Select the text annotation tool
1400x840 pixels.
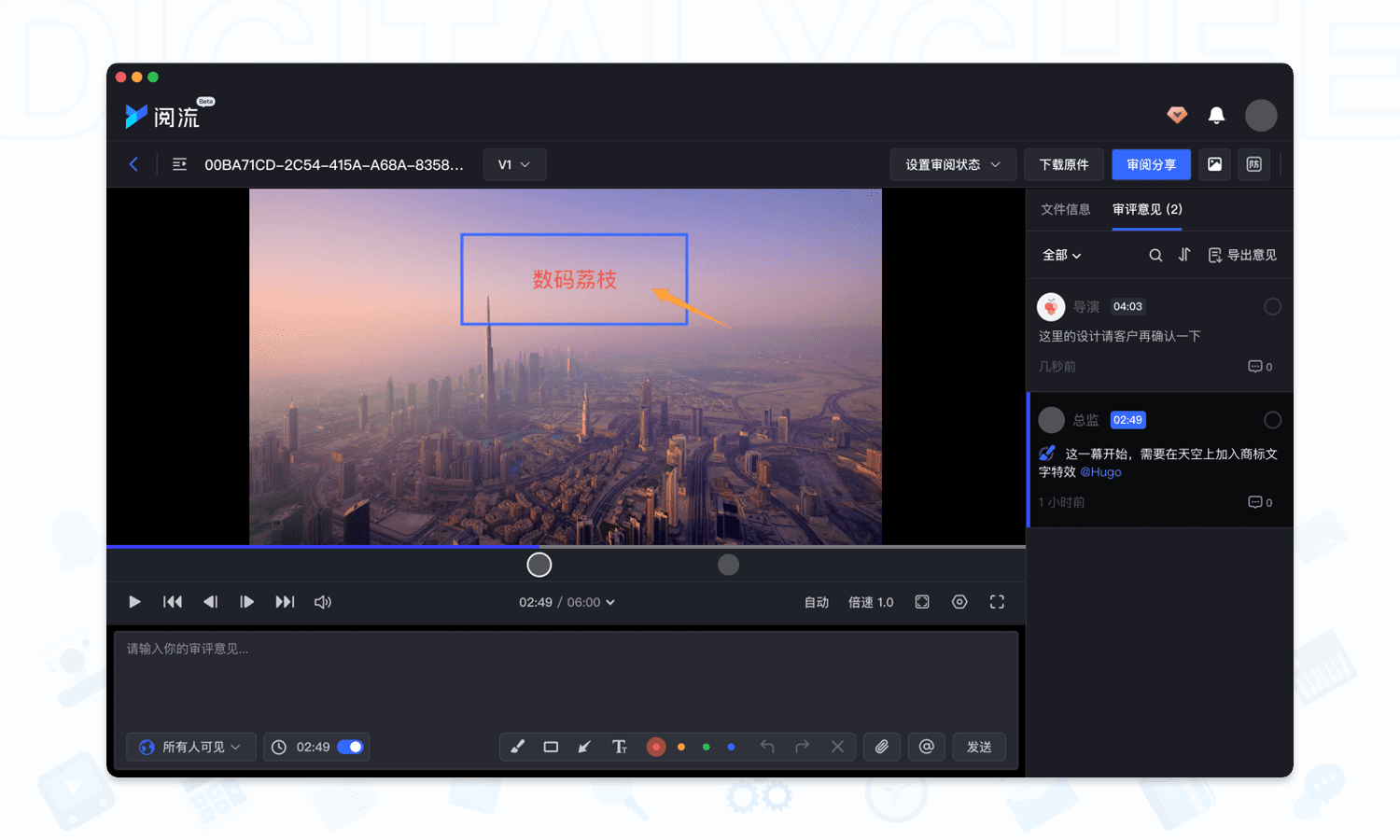pos(619,747)
